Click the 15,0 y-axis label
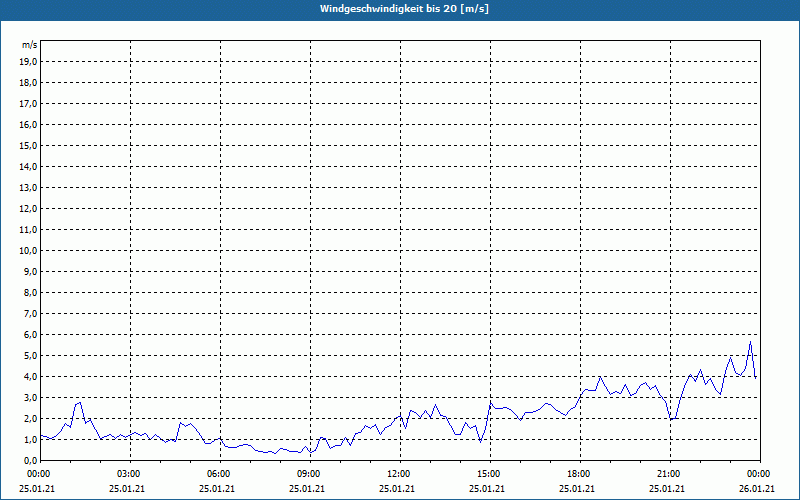800x500 pixels. [x=29, y=145]
